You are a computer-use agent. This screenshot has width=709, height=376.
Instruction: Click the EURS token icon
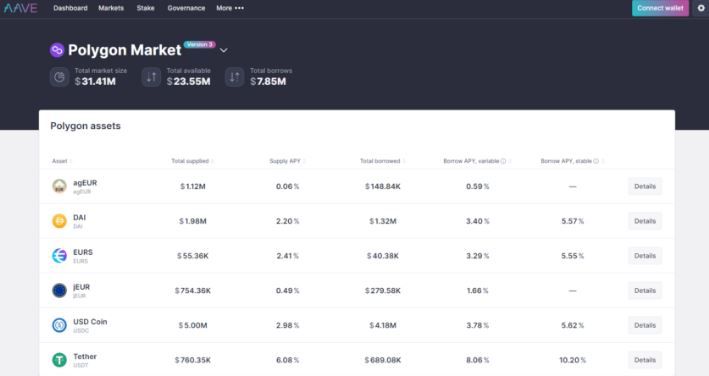[59, 255]
